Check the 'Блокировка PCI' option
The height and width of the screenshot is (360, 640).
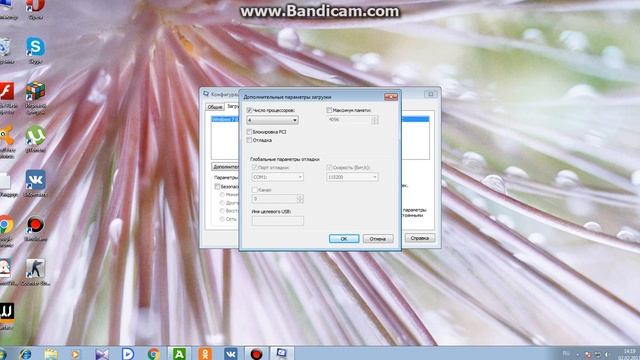(249, 132)
